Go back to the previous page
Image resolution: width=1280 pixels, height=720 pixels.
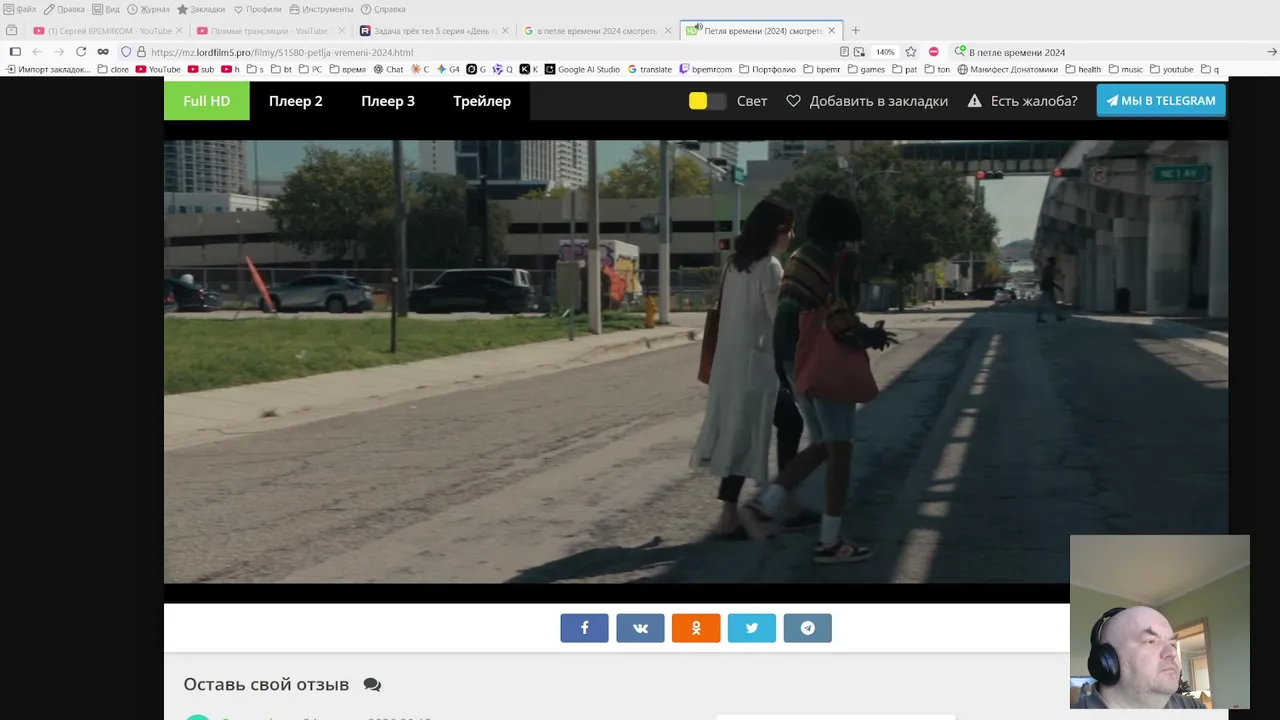37,52
